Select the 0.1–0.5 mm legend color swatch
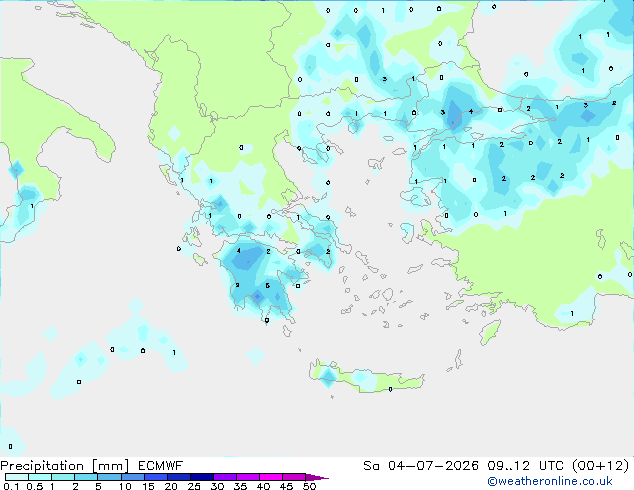This screenshot has height=490, width=634. (17, 477)
